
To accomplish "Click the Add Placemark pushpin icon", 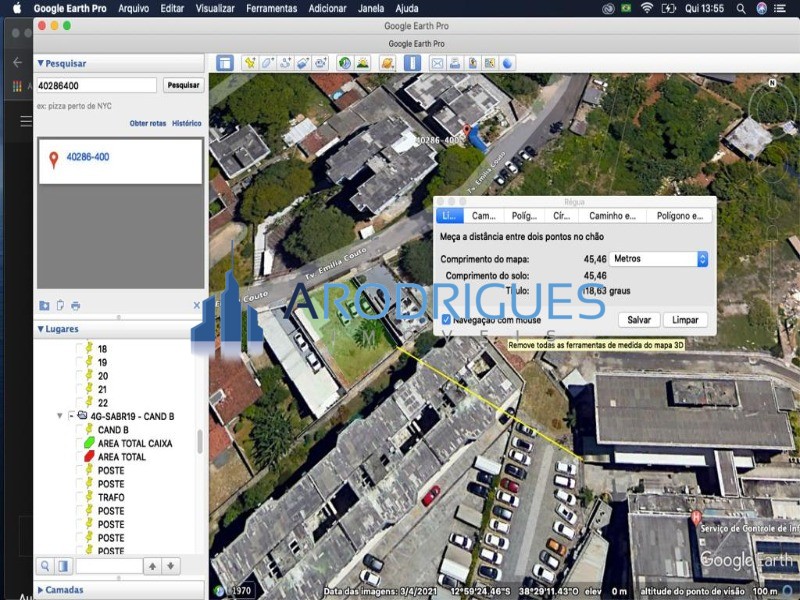I will [x=250, y=63].
